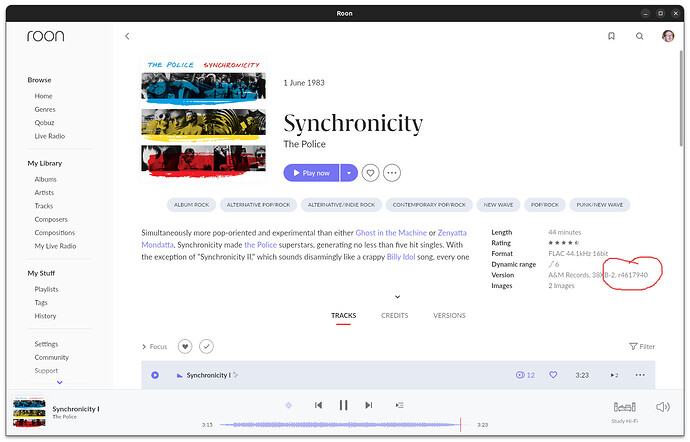Expand the album review chevron

pyautogui.click(x=397, y=297)
